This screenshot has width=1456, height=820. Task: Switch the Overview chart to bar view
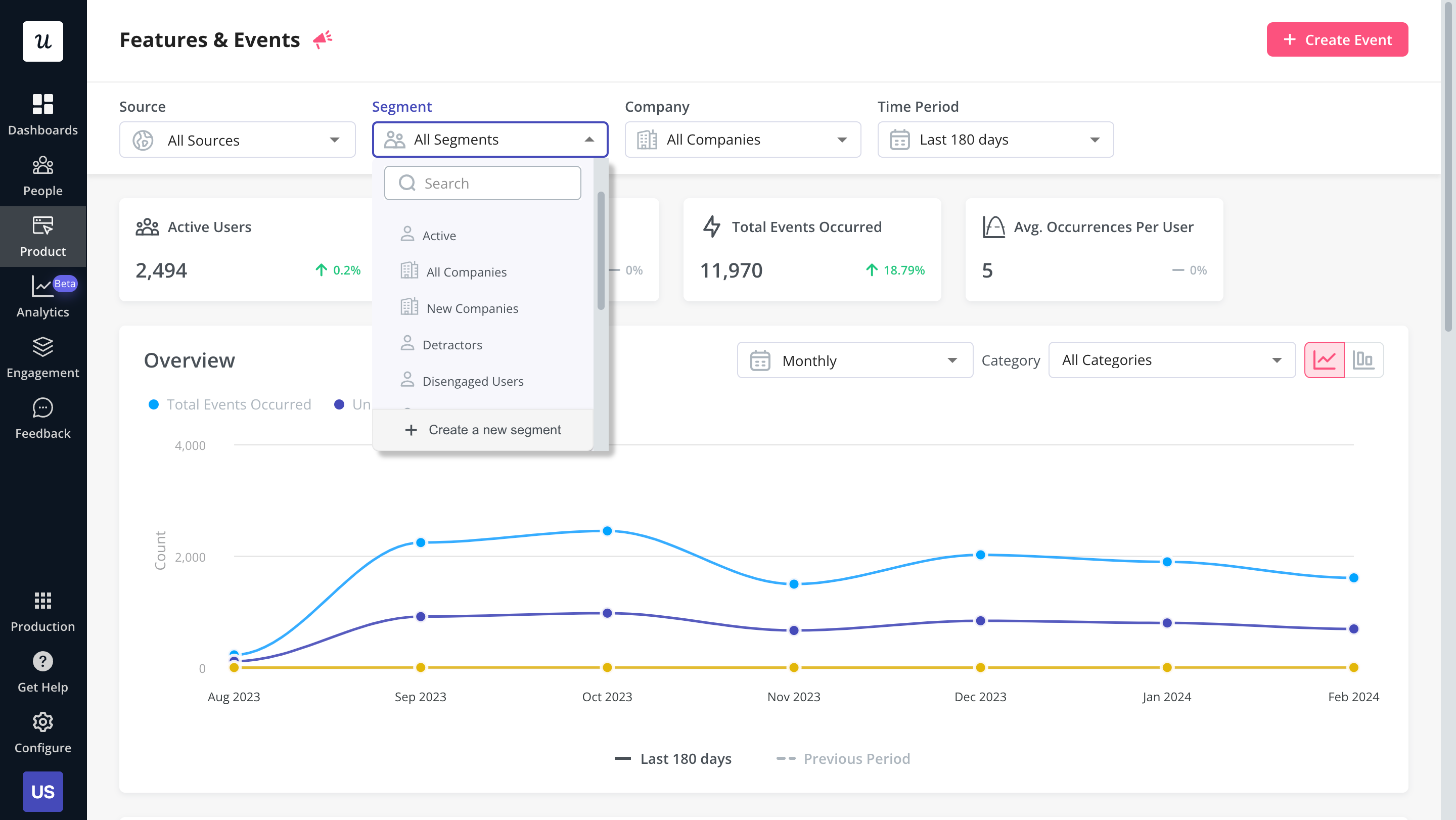pyautogui.click(x=1364, y=359)
